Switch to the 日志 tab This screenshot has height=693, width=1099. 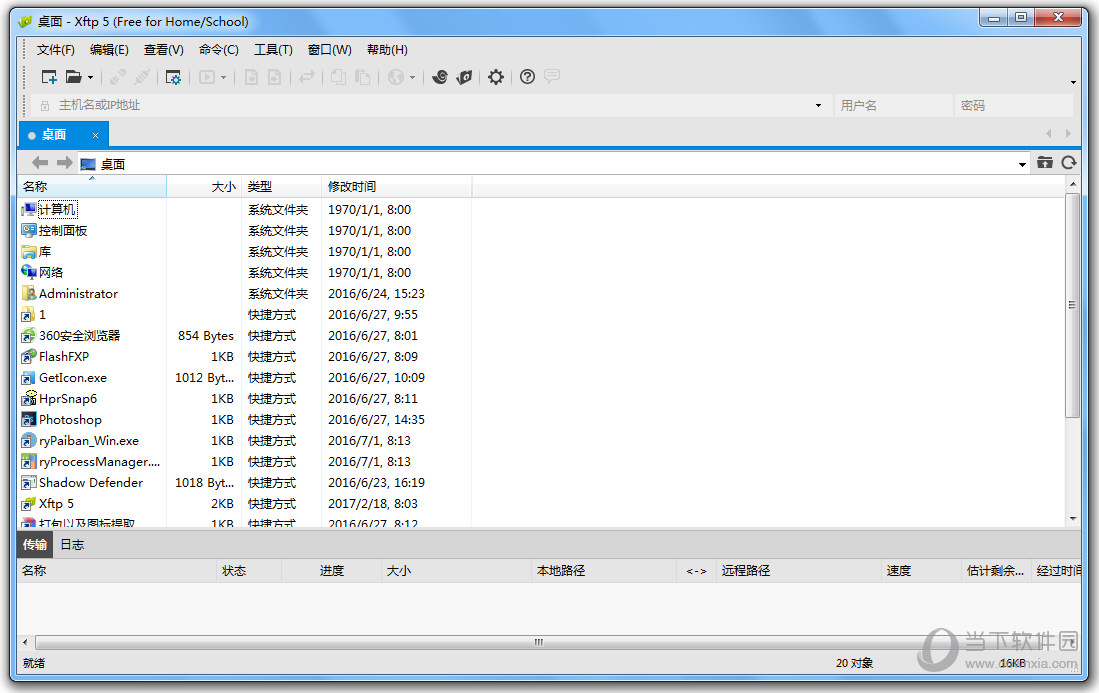pos(71,544)
